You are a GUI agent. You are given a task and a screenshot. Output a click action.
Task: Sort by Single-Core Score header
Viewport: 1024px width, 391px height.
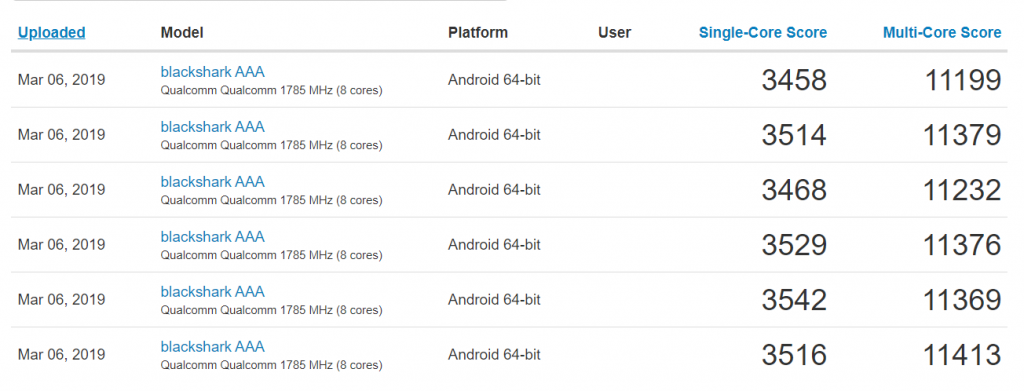pyautogui.click(x=763, y=33)
